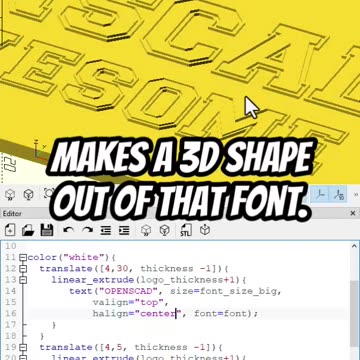Screen dimensions: 360x360
Task: Collapse the color block on line 11
Action: click(23, 257)
